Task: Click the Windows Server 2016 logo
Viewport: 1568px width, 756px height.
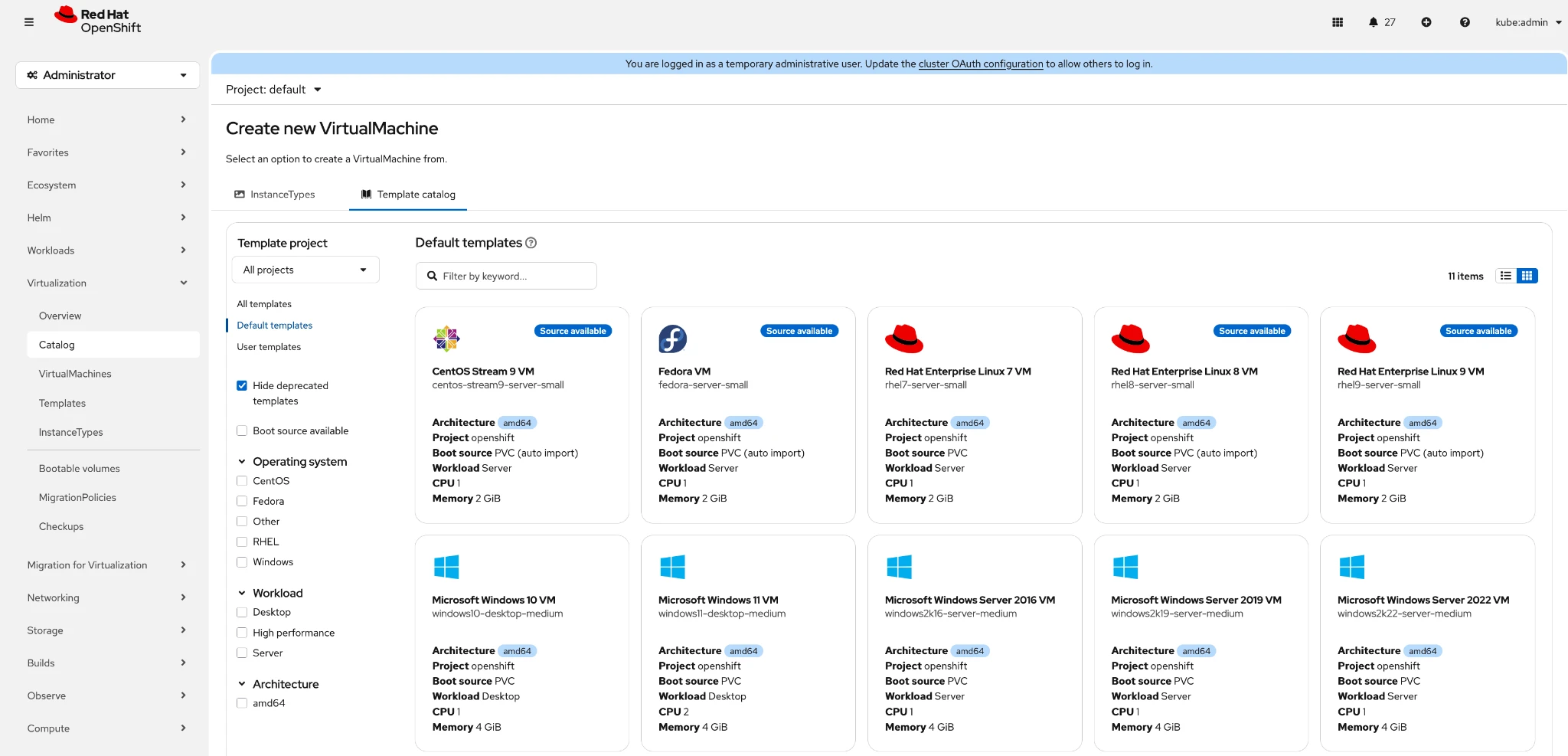Action: [x=899, y=567]
